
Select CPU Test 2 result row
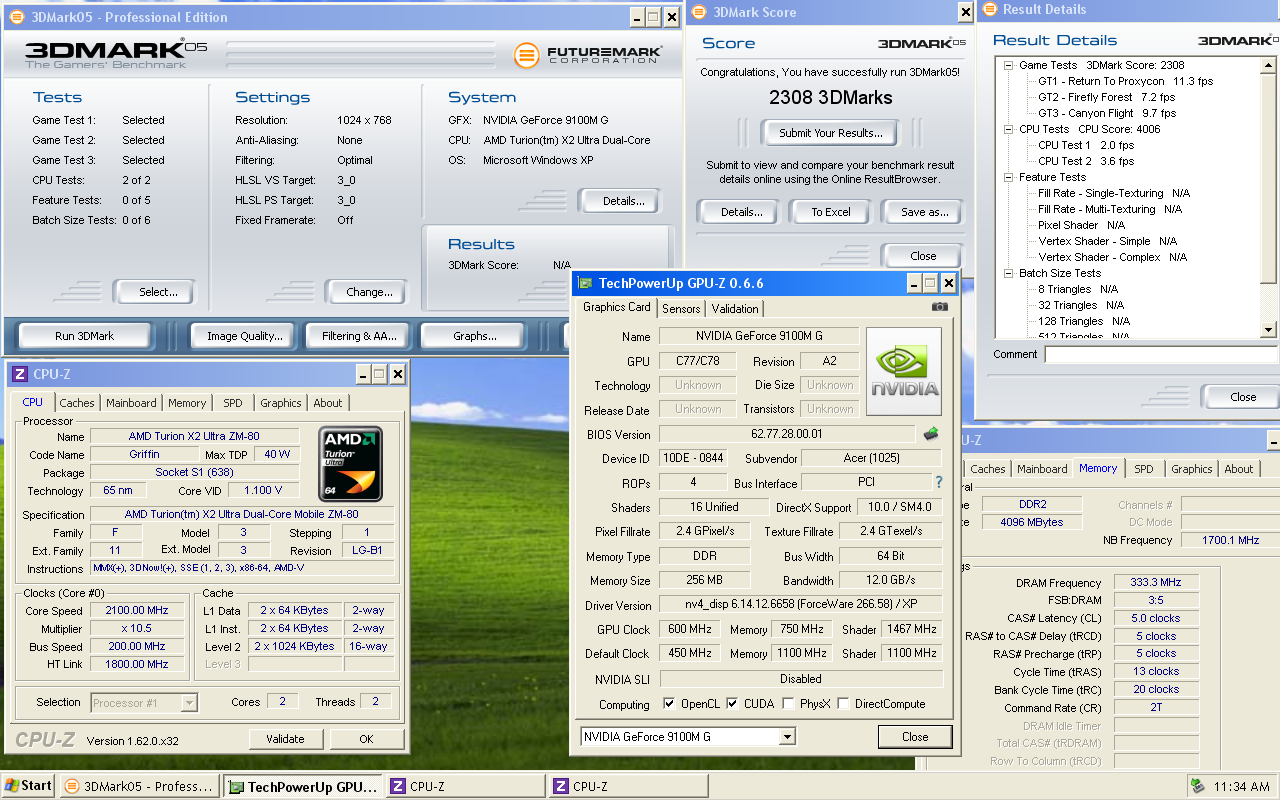1086,161
